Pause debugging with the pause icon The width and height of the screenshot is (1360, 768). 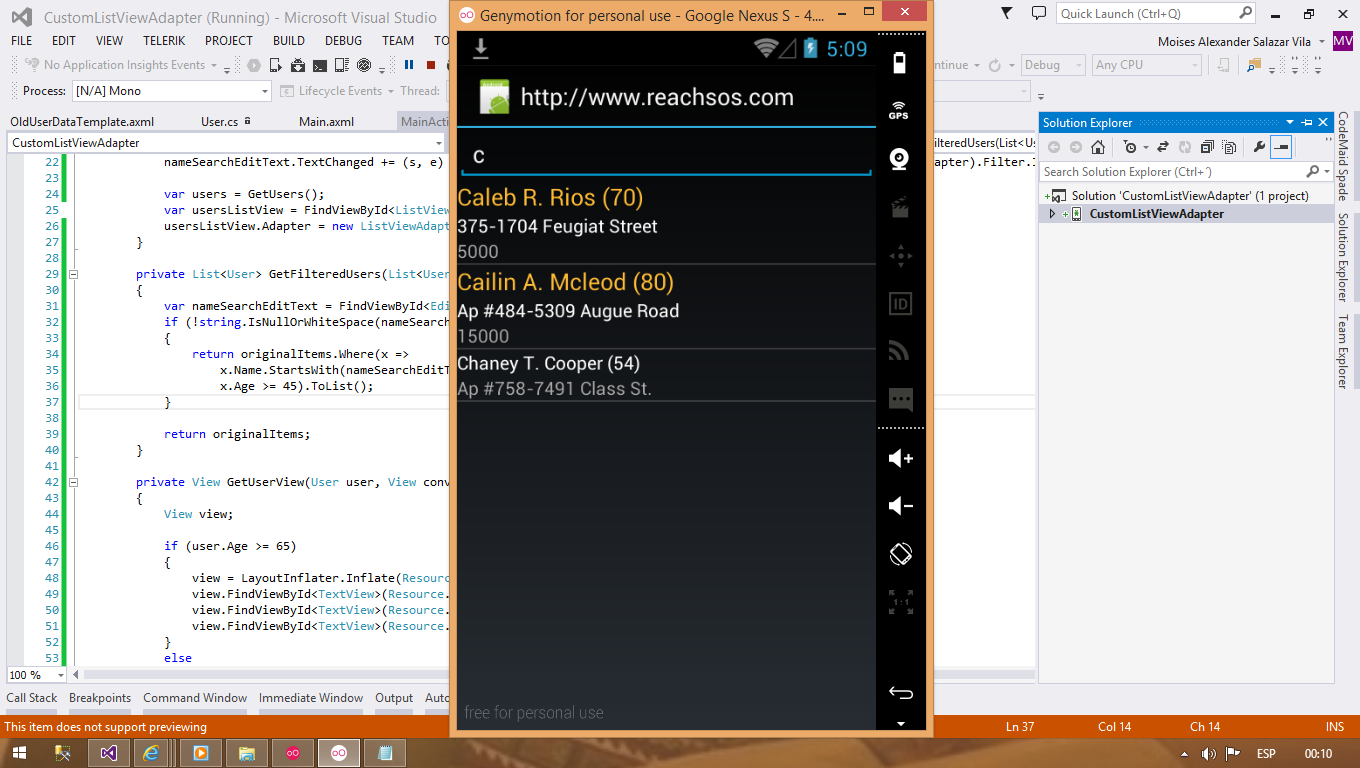411,64
